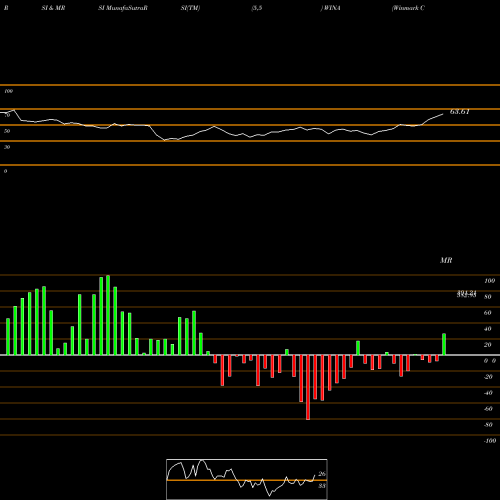
Task: Open the mini RSI chart thumbnail at bottom
Action: 247,479
